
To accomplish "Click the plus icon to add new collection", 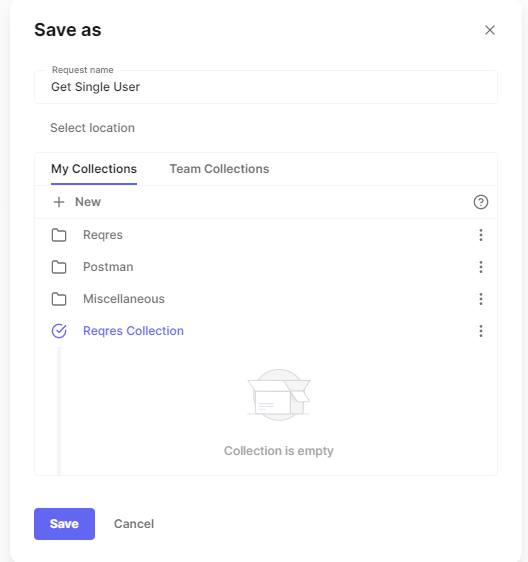I will pos(59,202).
